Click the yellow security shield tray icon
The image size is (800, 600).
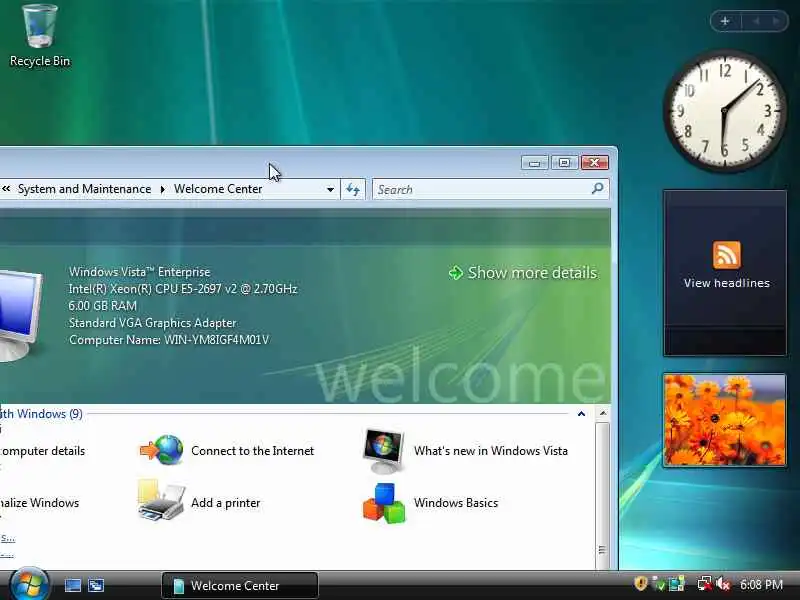pyautogui.click(x=641, y=583)
